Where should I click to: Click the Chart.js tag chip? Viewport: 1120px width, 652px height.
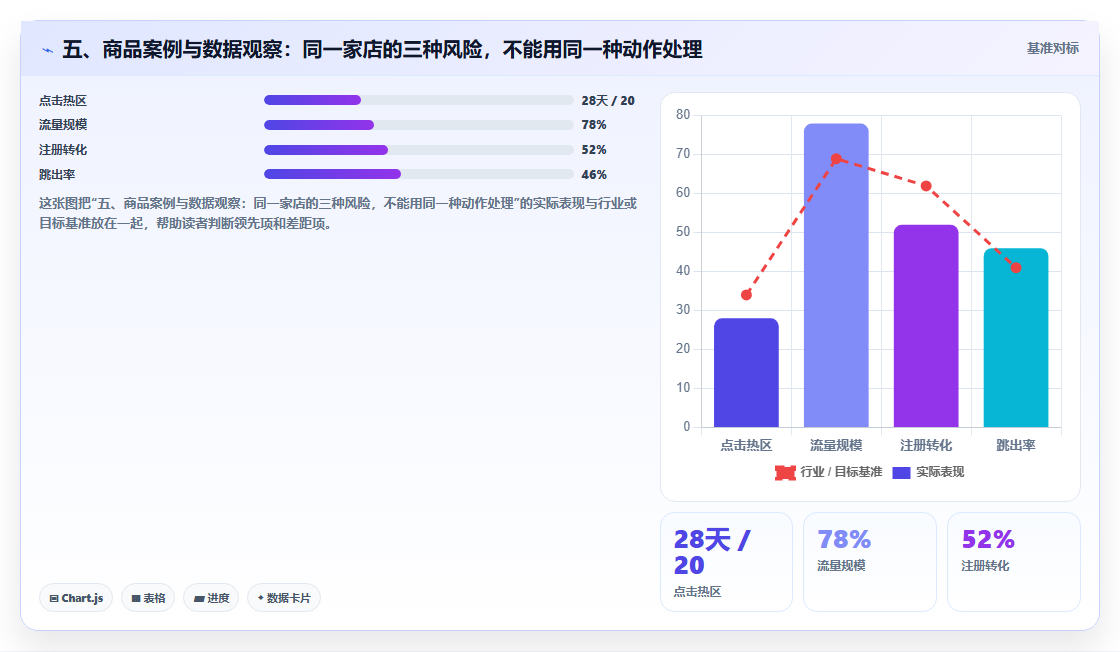76,598
